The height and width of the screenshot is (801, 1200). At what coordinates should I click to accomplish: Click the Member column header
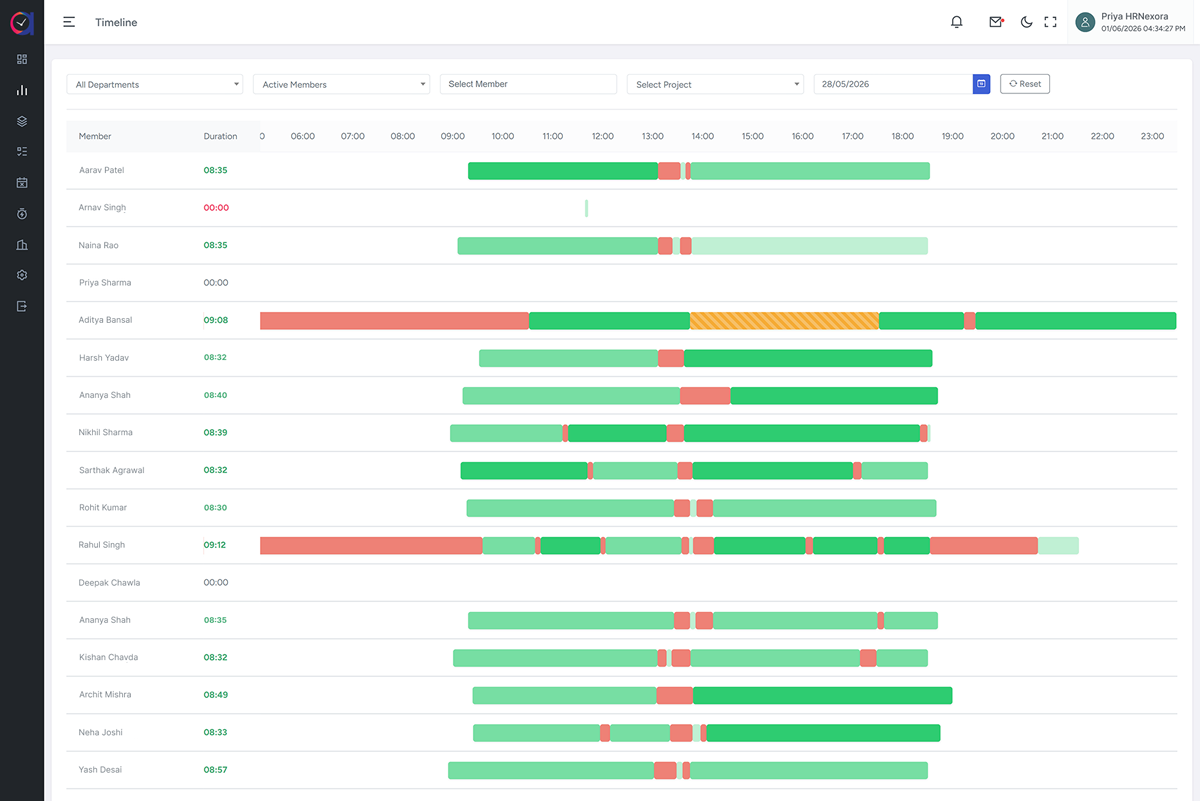click(x=95, y=136)
